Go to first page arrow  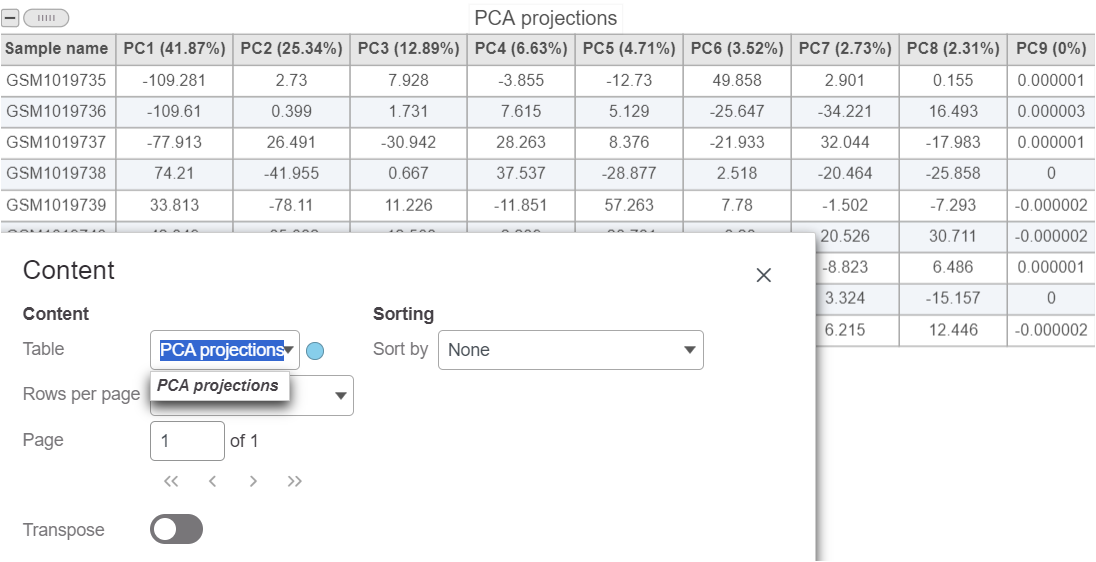click(x=171, y=481)
